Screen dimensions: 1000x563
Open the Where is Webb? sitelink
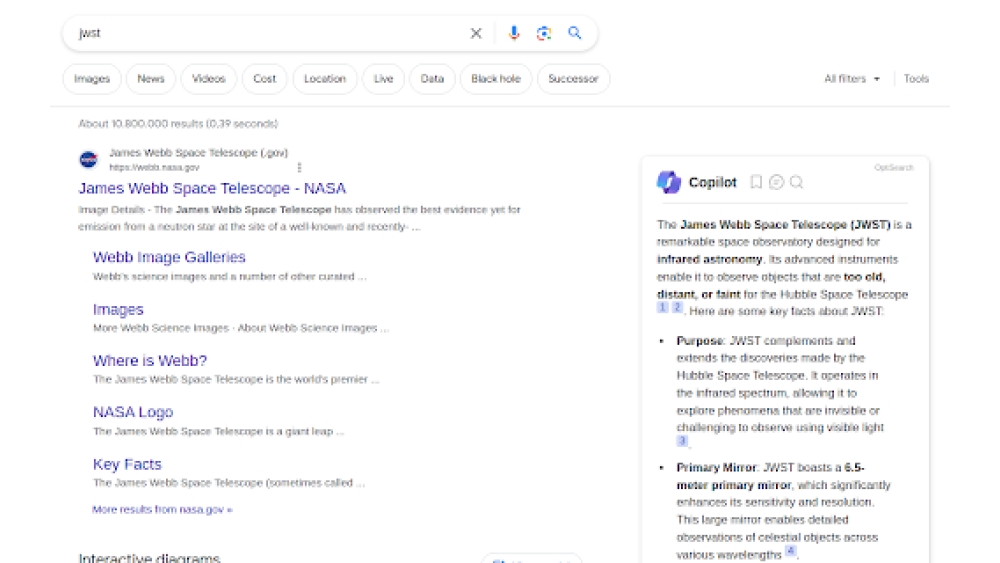click(150, 361)
